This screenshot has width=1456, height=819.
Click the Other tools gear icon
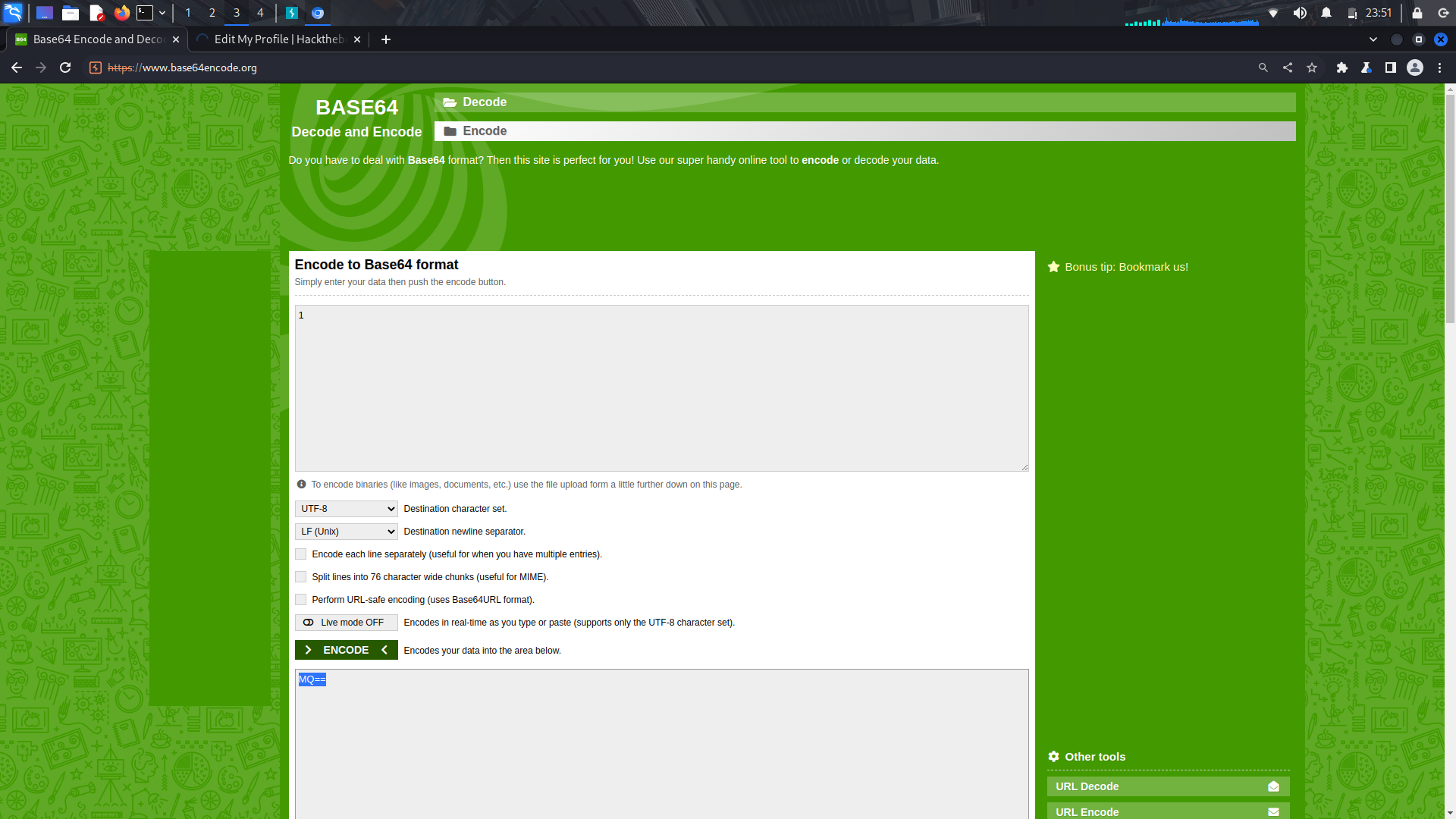point(1054,756)
